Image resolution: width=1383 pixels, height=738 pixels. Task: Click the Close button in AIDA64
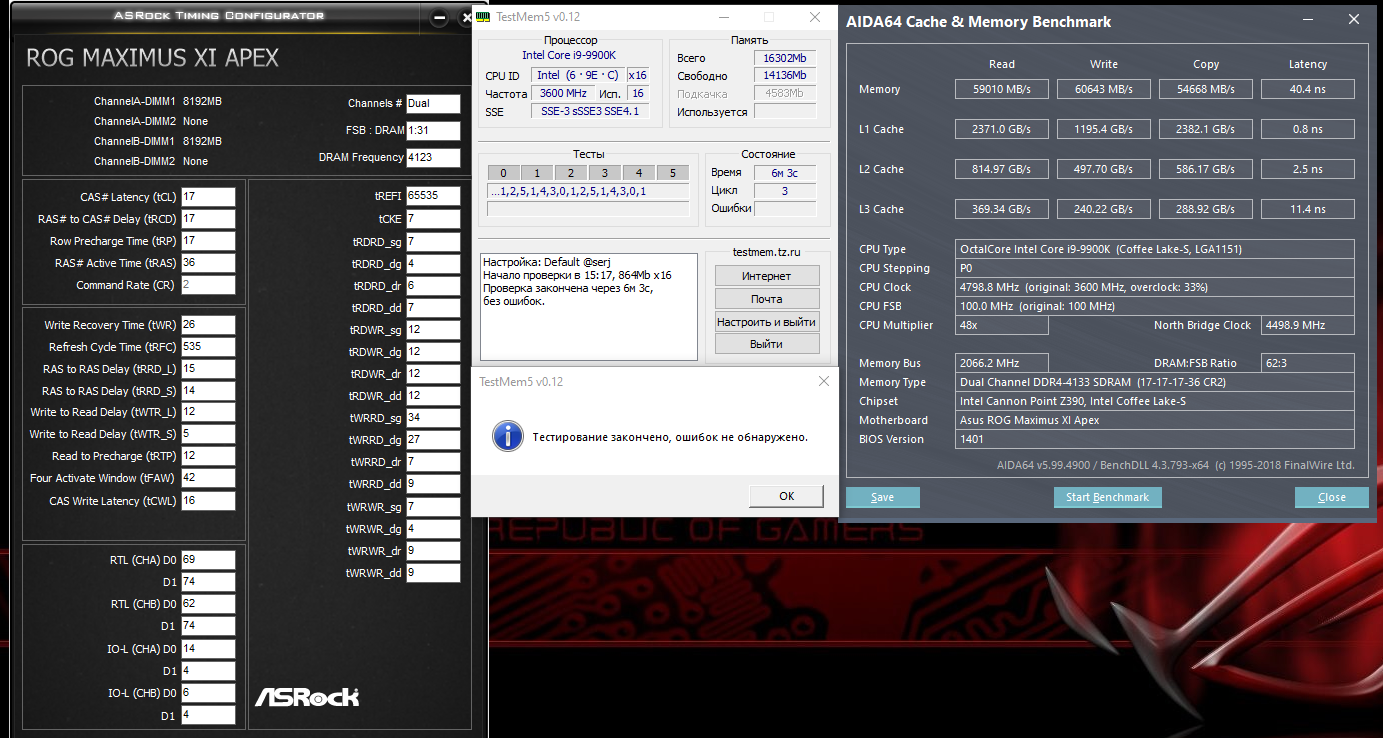1331,497
